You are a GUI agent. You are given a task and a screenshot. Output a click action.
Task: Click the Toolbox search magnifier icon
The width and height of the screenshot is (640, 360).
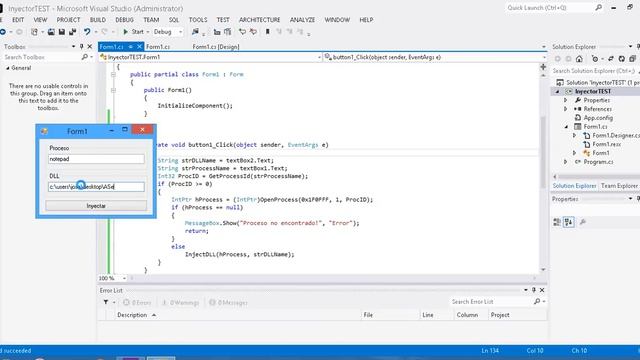[x=84, y=57]
